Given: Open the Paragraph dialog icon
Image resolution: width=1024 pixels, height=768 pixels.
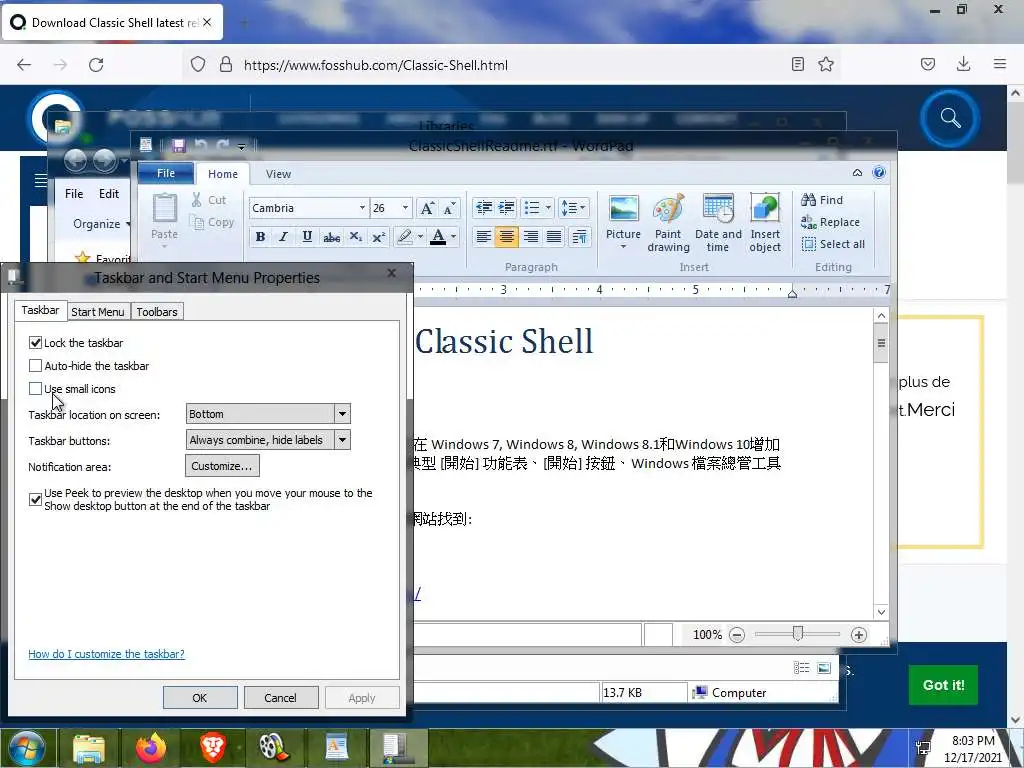Looking at the screenshot, I should [580, 236].
